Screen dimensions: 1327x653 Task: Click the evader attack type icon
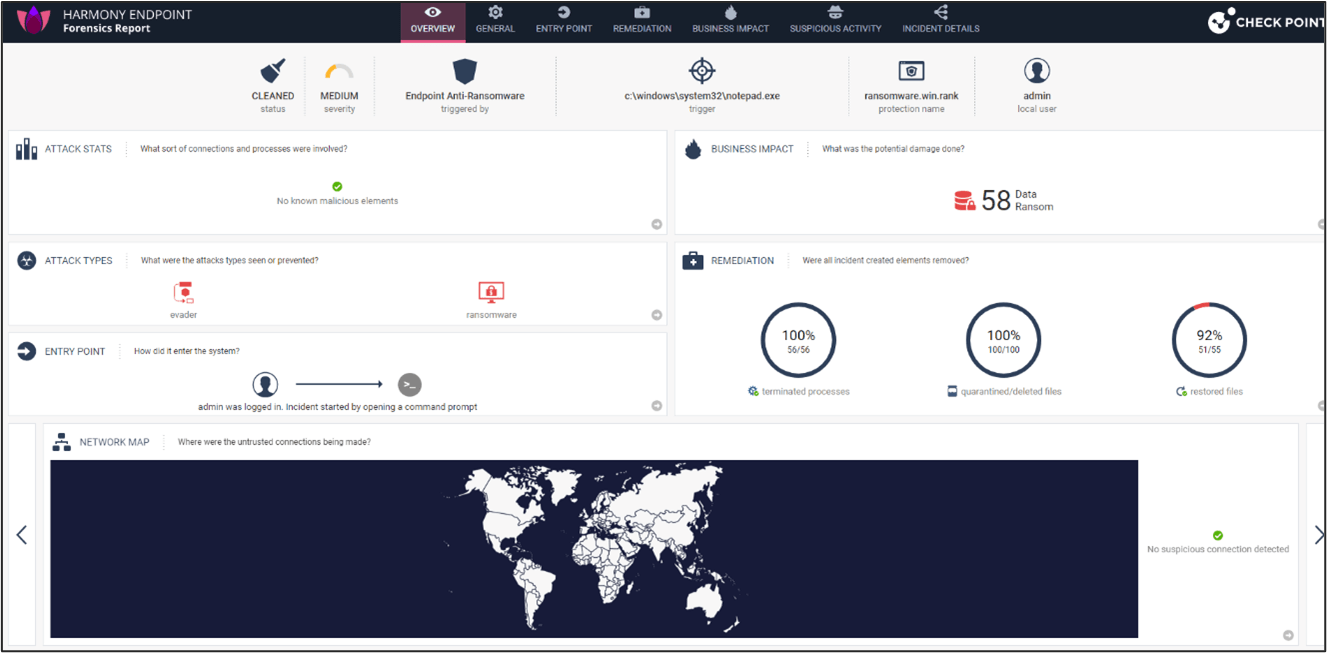point(183,292)
